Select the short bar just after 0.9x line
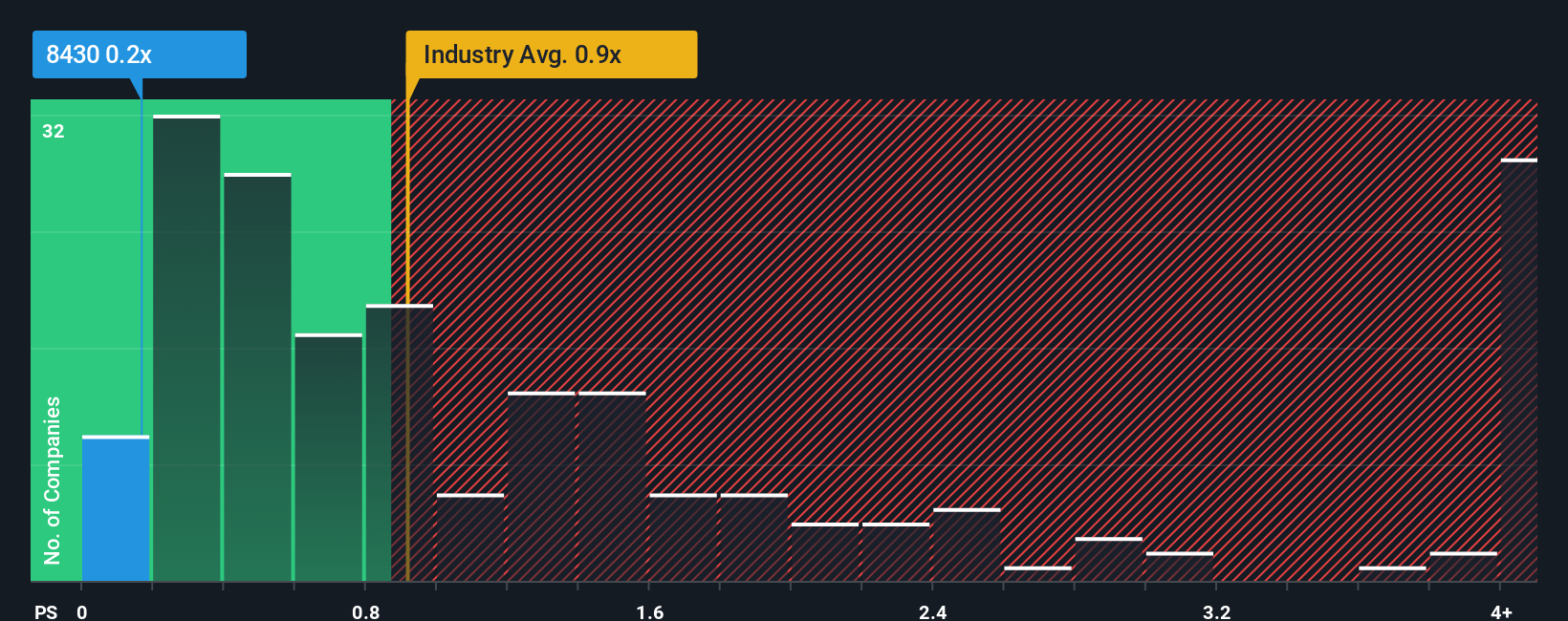This screenshot has height=621, width=1568. point(470,537)
